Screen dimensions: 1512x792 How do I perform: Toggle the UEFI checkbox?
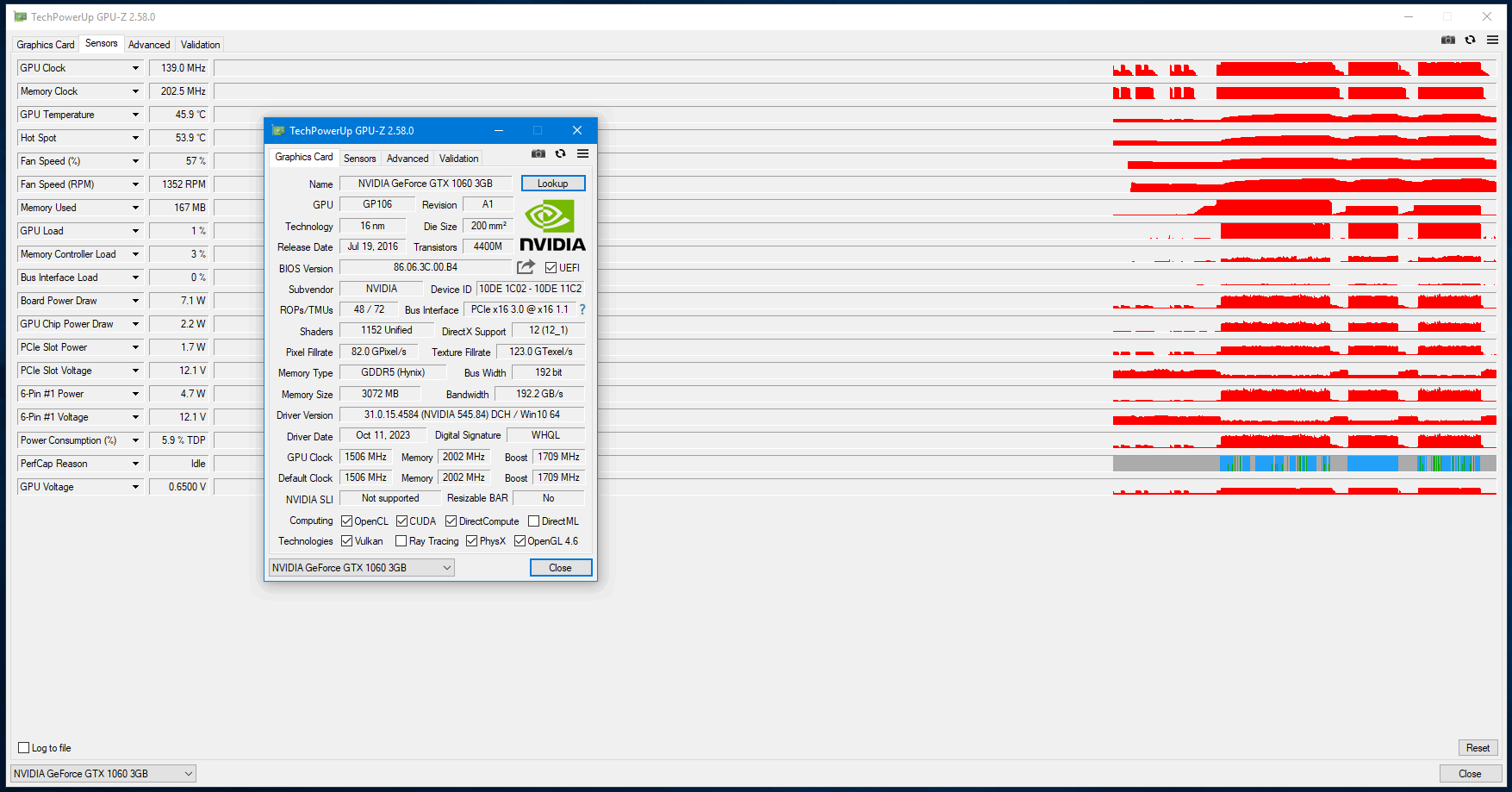point(551,268)
